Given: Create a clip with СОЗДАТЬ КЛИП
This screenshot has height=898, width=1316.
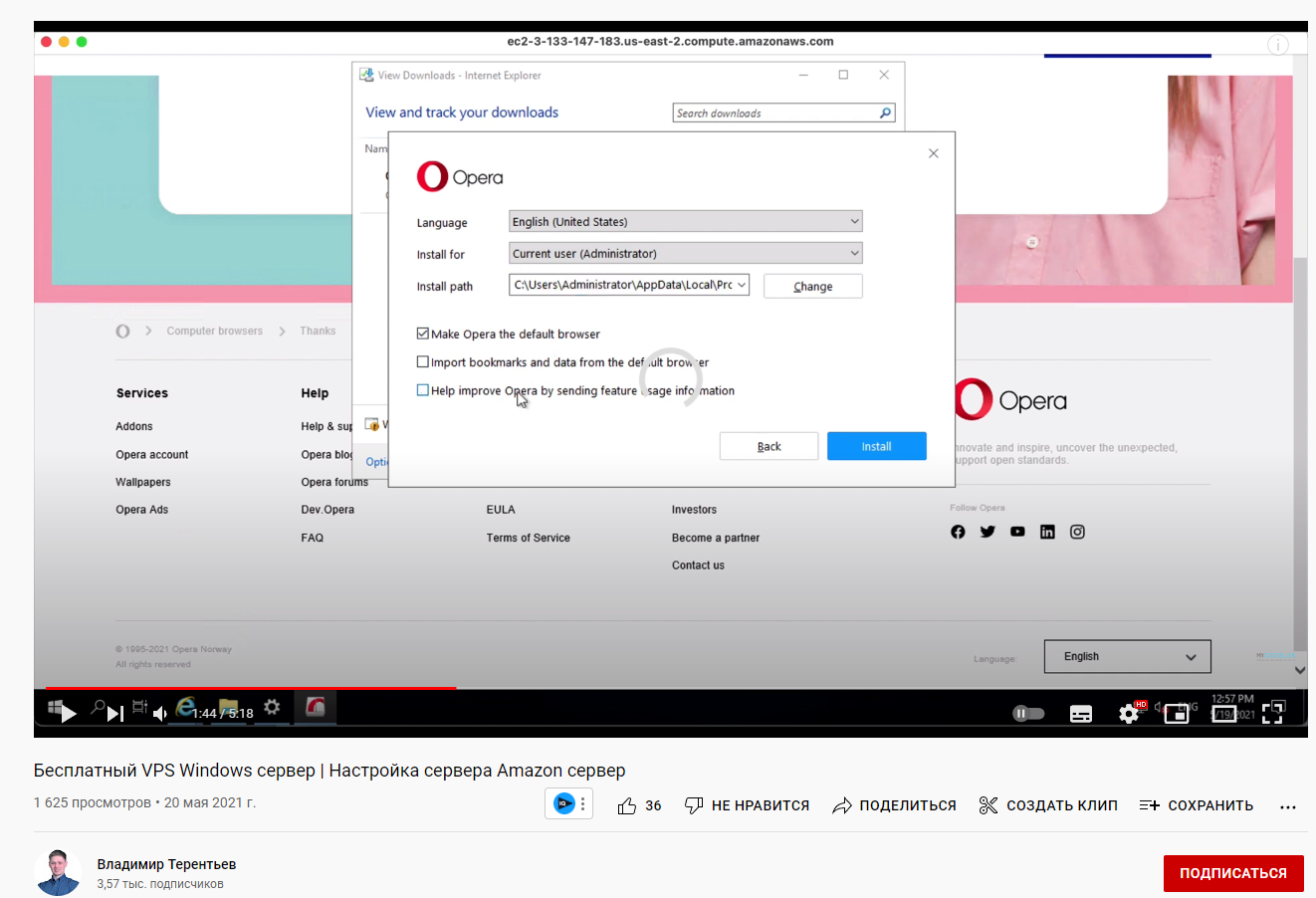Looking at the screenshot, I should (1048, 805).
